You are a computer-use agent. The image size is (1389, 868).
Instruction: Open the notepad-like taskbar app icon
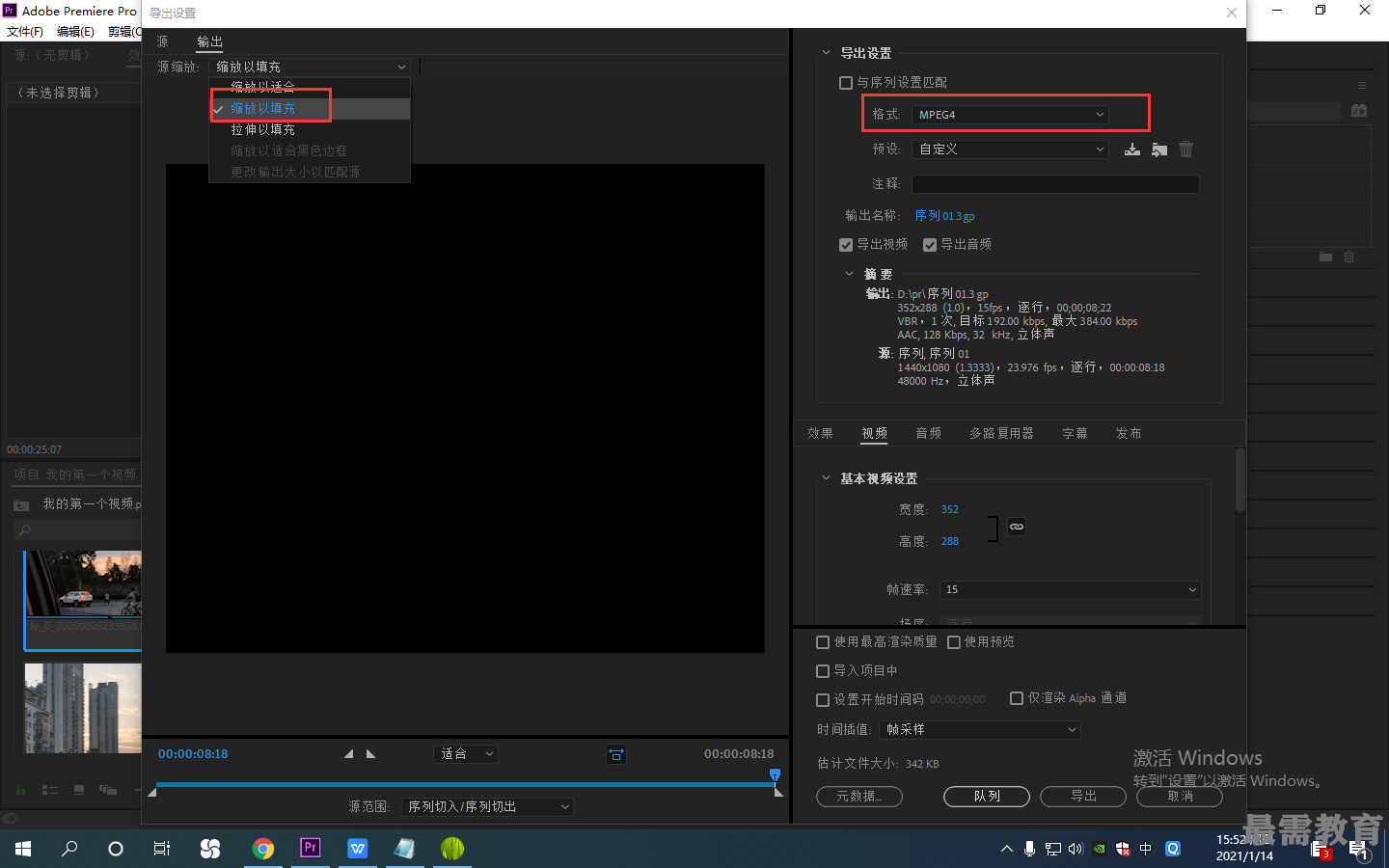pos(404,849)
